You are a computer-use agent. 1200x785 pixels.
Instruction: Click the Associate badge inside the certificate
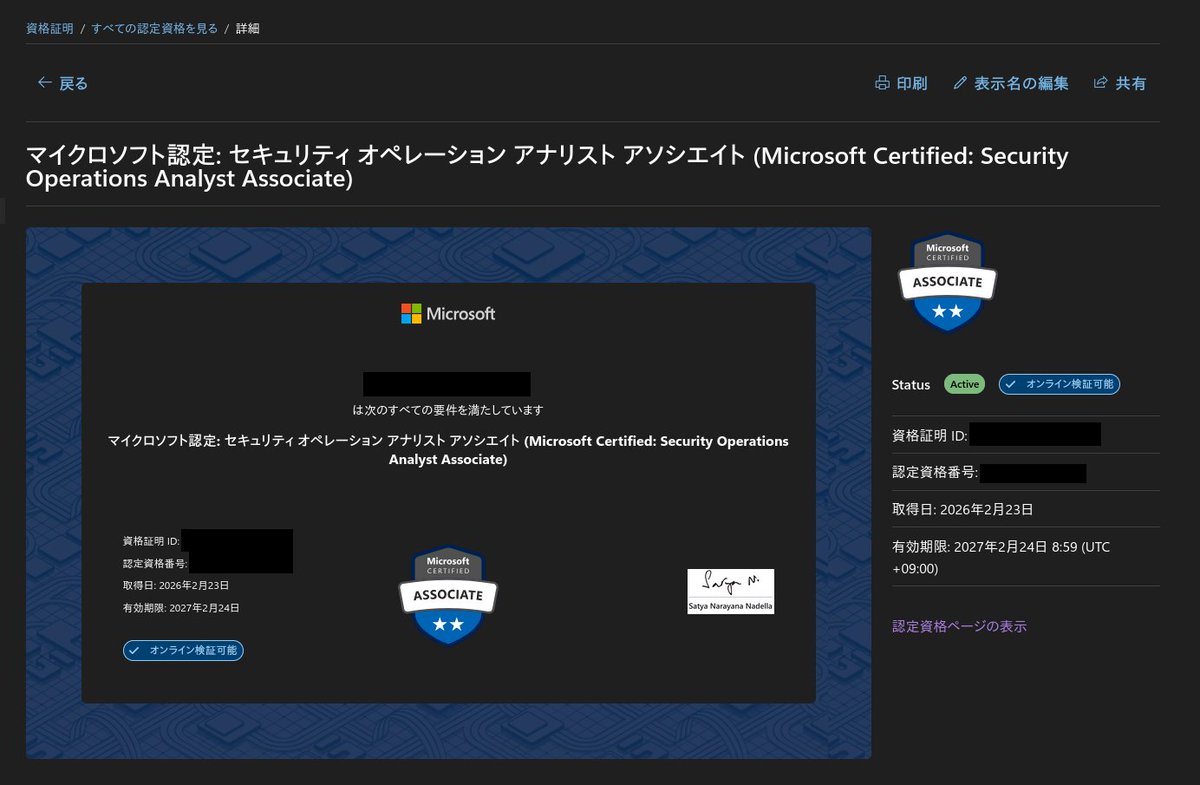click(x=448, y=594)
